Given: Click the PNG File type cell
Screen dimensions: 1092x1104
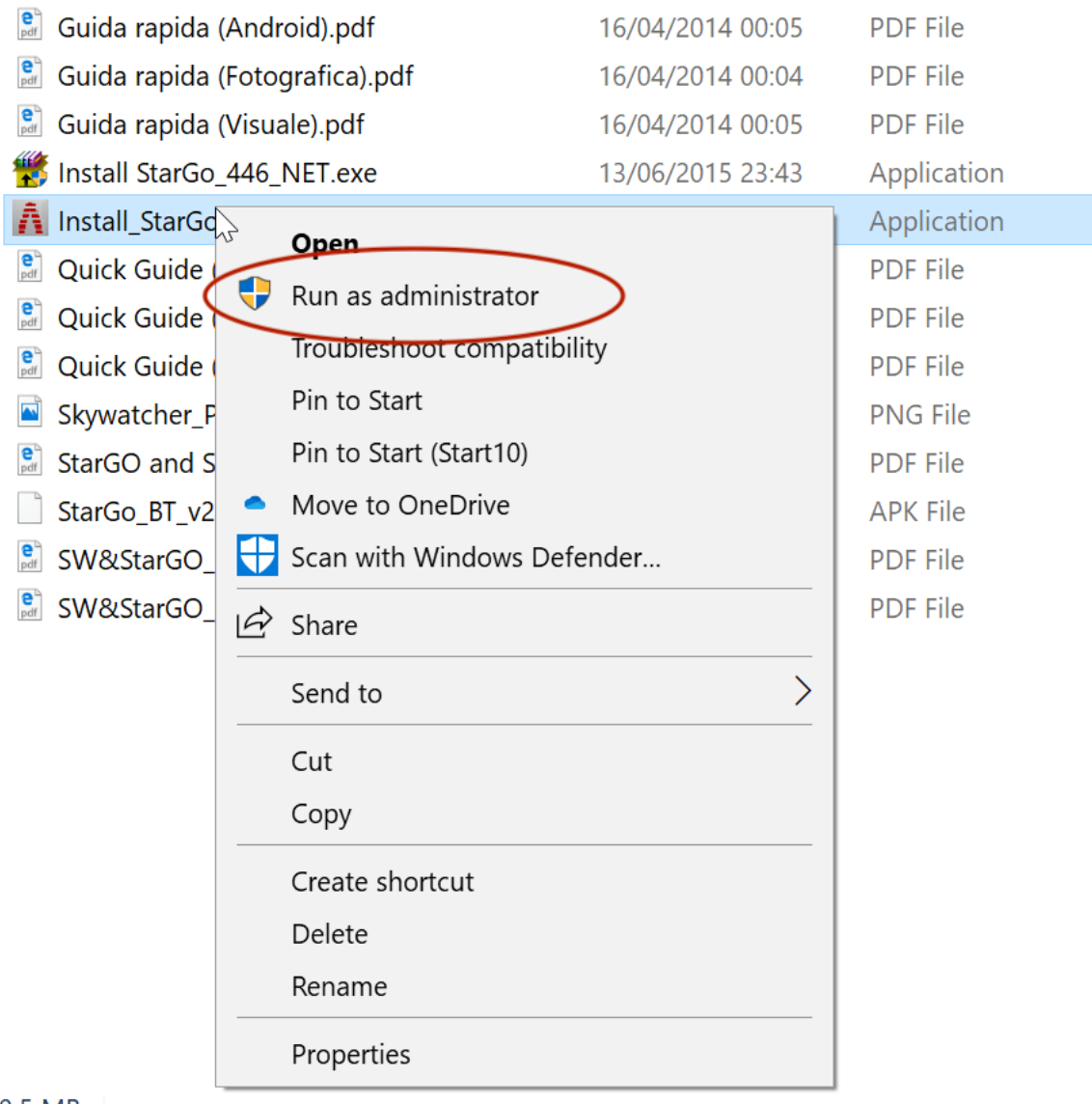Looking at the screenshot, I should 919,415.
